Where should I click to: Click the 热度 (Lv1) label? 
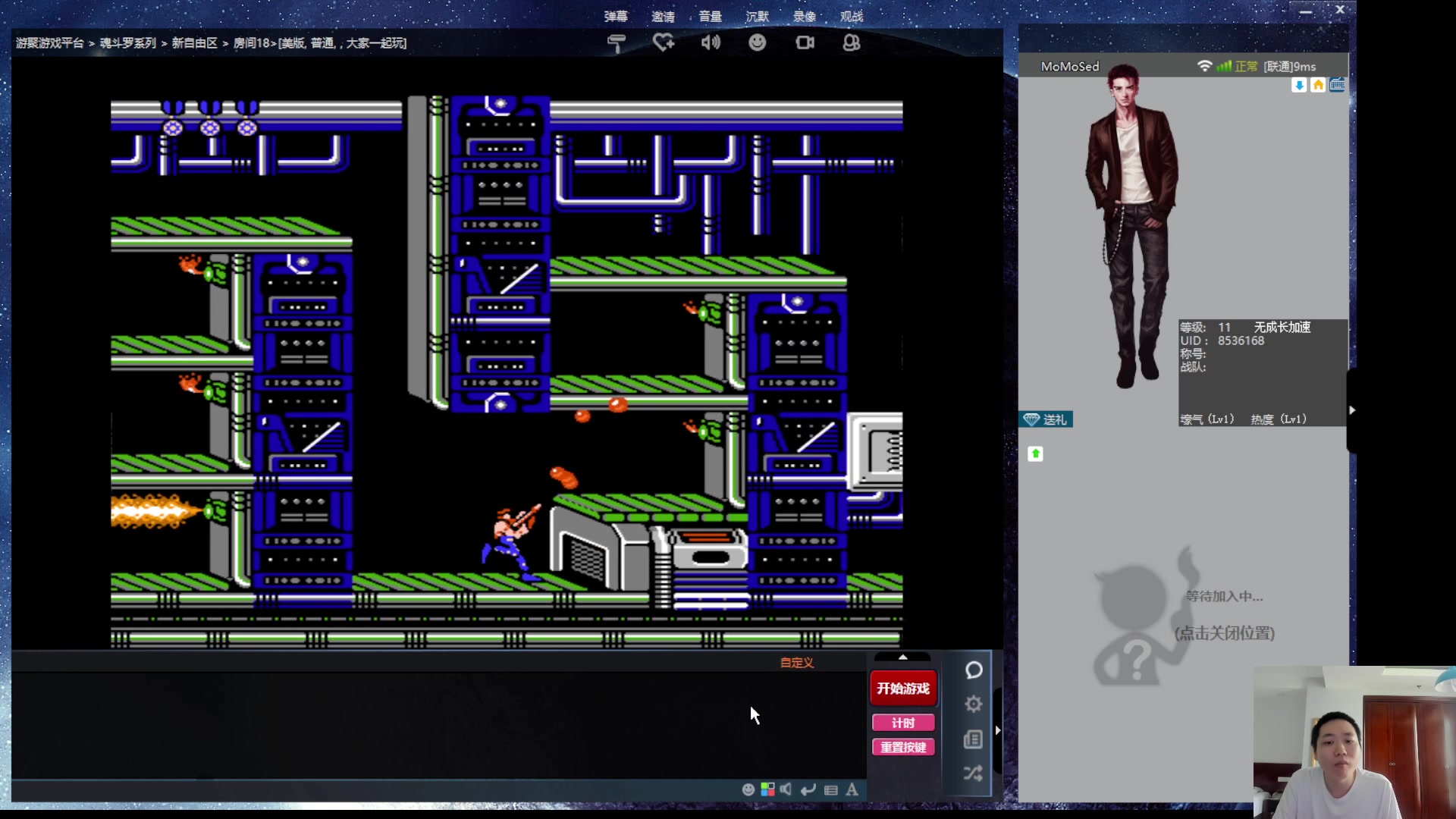click(1279, 419)
